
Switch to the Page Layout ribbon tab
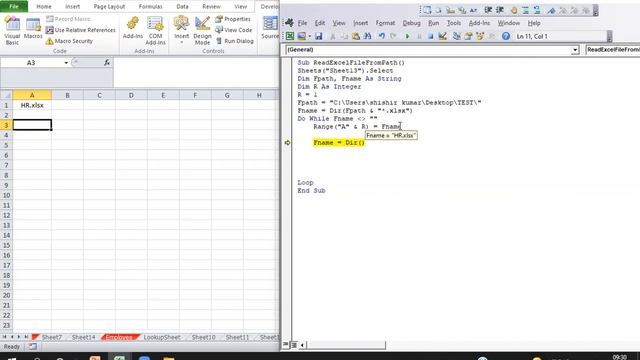point(109,7)
